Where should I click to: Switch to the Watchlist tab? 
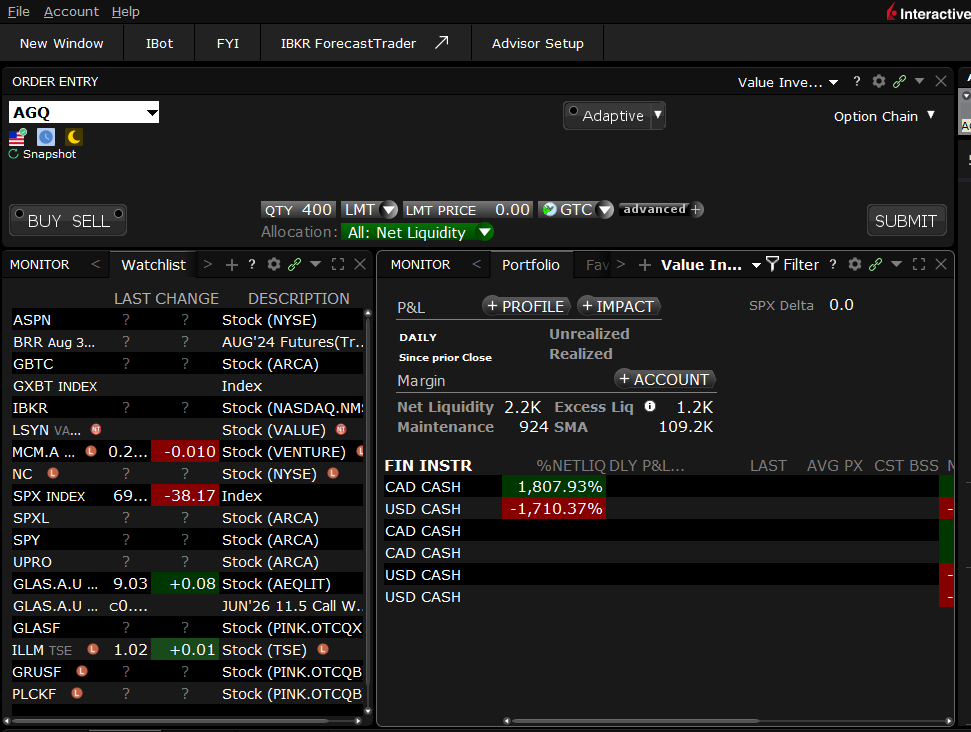tap(154, 265)
